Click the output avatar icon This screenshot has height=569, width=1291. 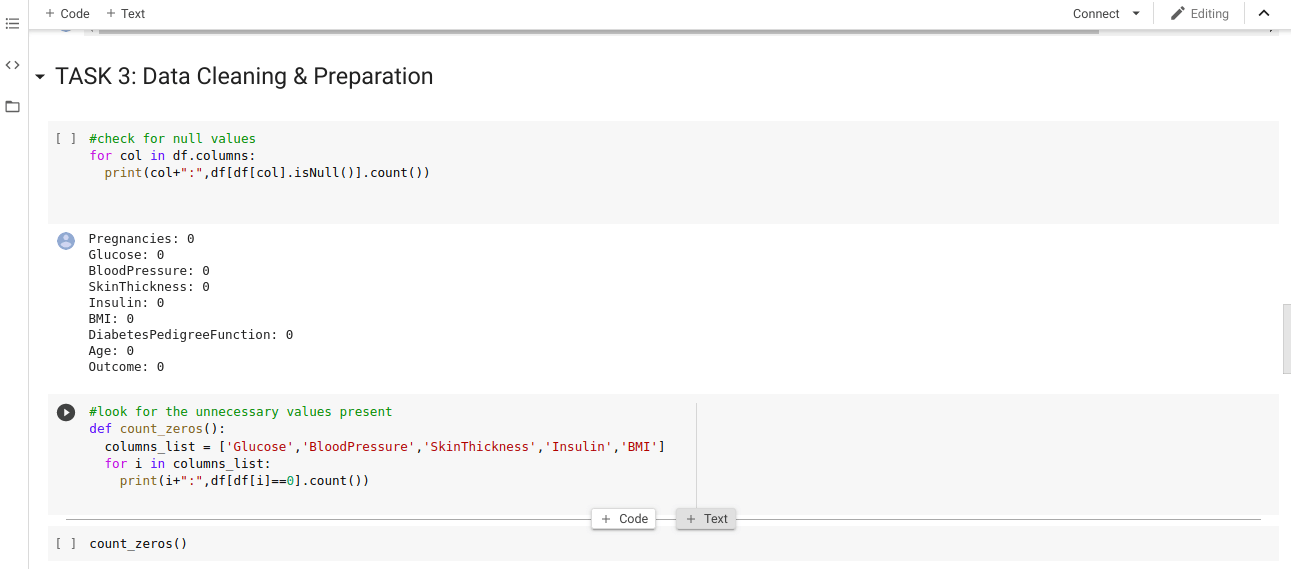pyautogui.click(x=66, y=240)
